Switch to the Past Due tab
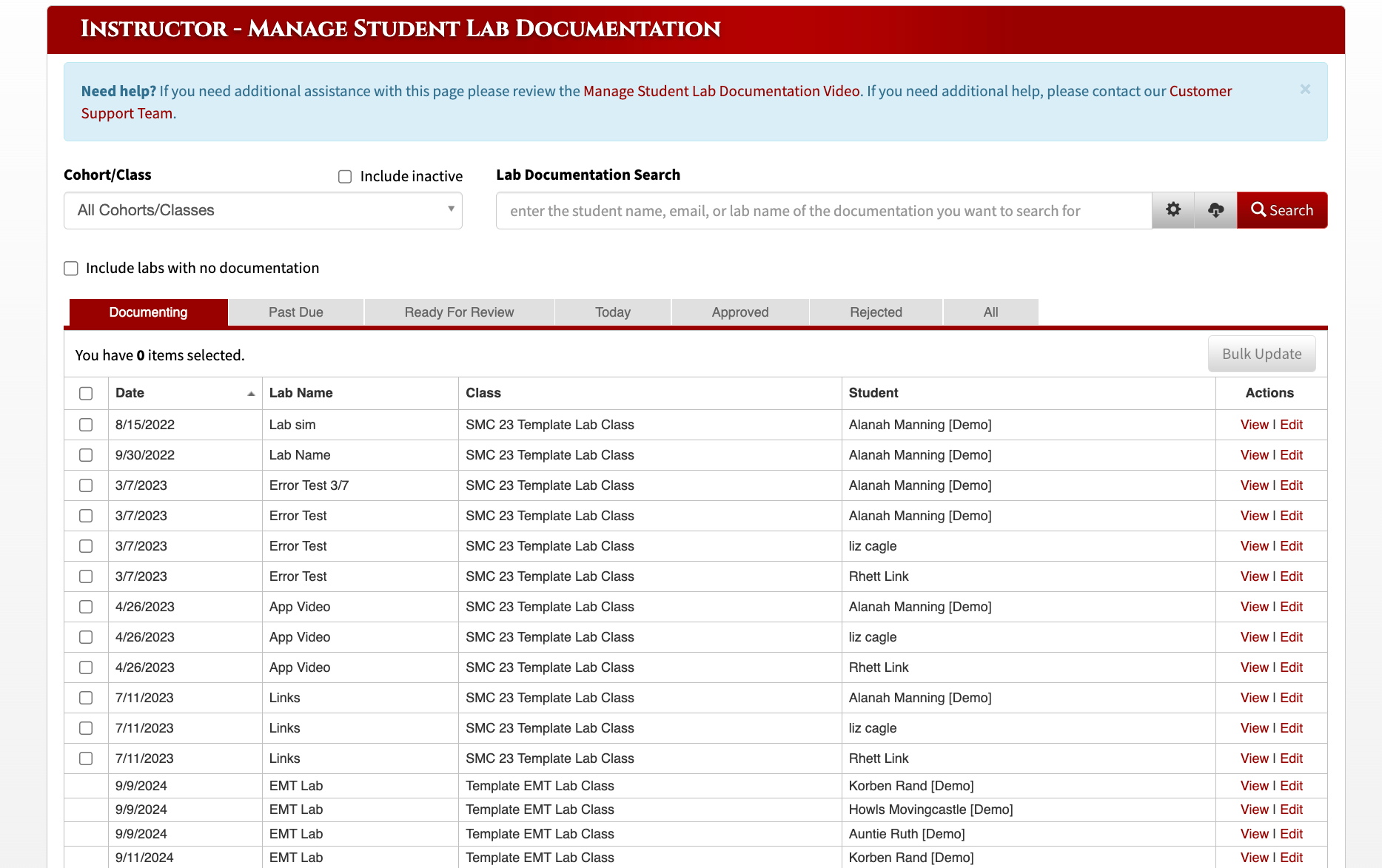 296,312
